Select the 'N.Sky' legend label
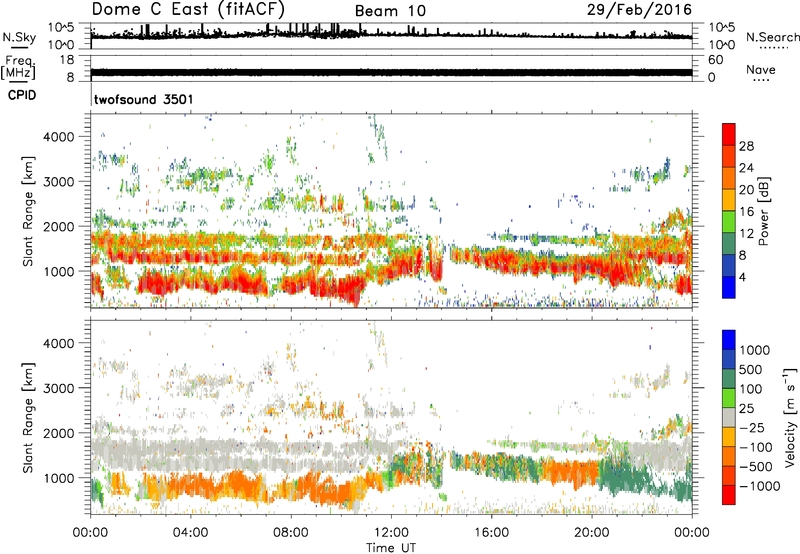Image resolution: width=800 pixels, height=554 pixels. [x=19, y=37]
